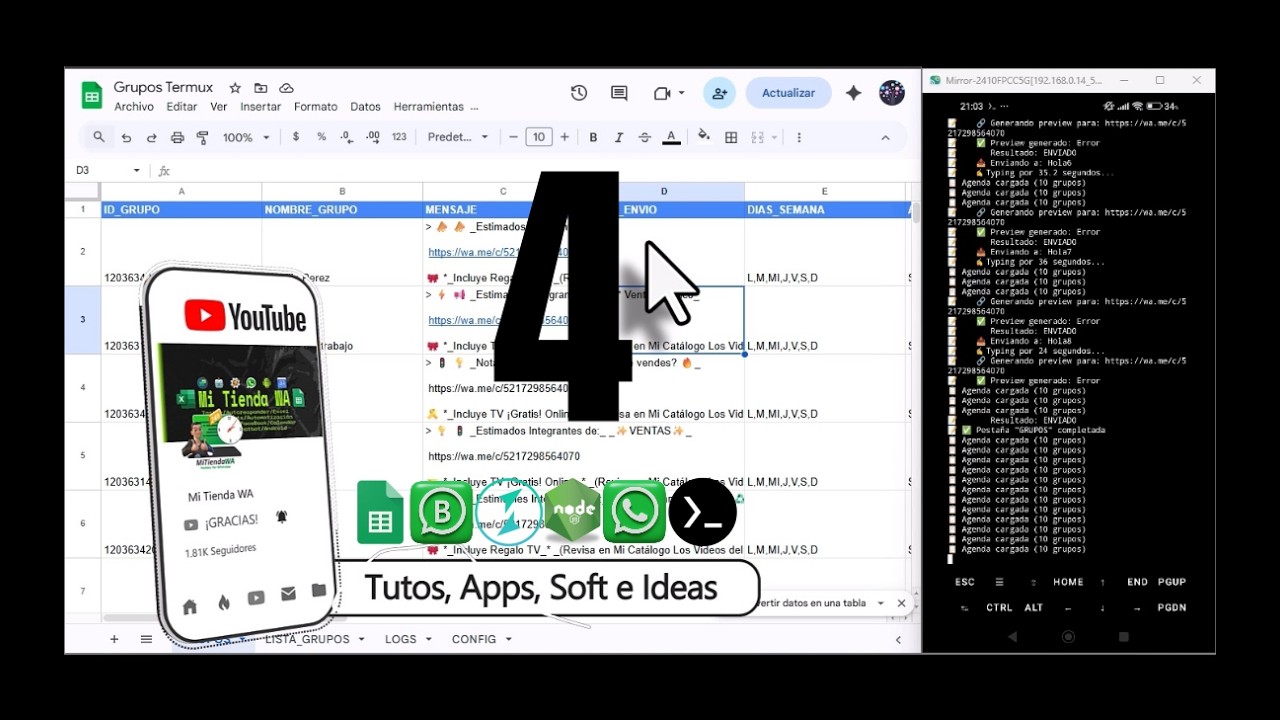
Task: Open the Datos menu
Action: coord(366,107)
